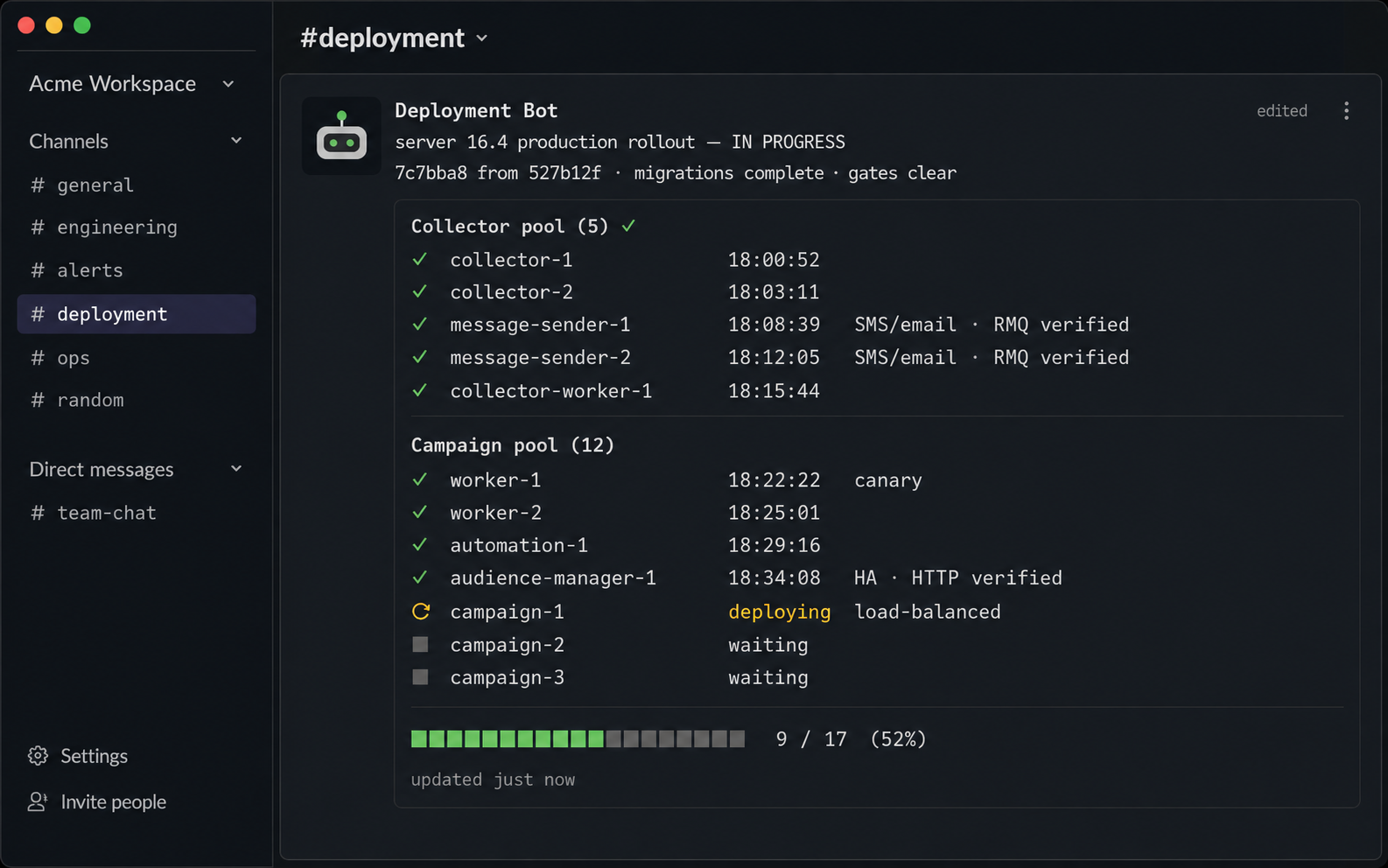Click the checkmark beside audience-manager-1
The image size is (1388, 868).
(420, 577)
